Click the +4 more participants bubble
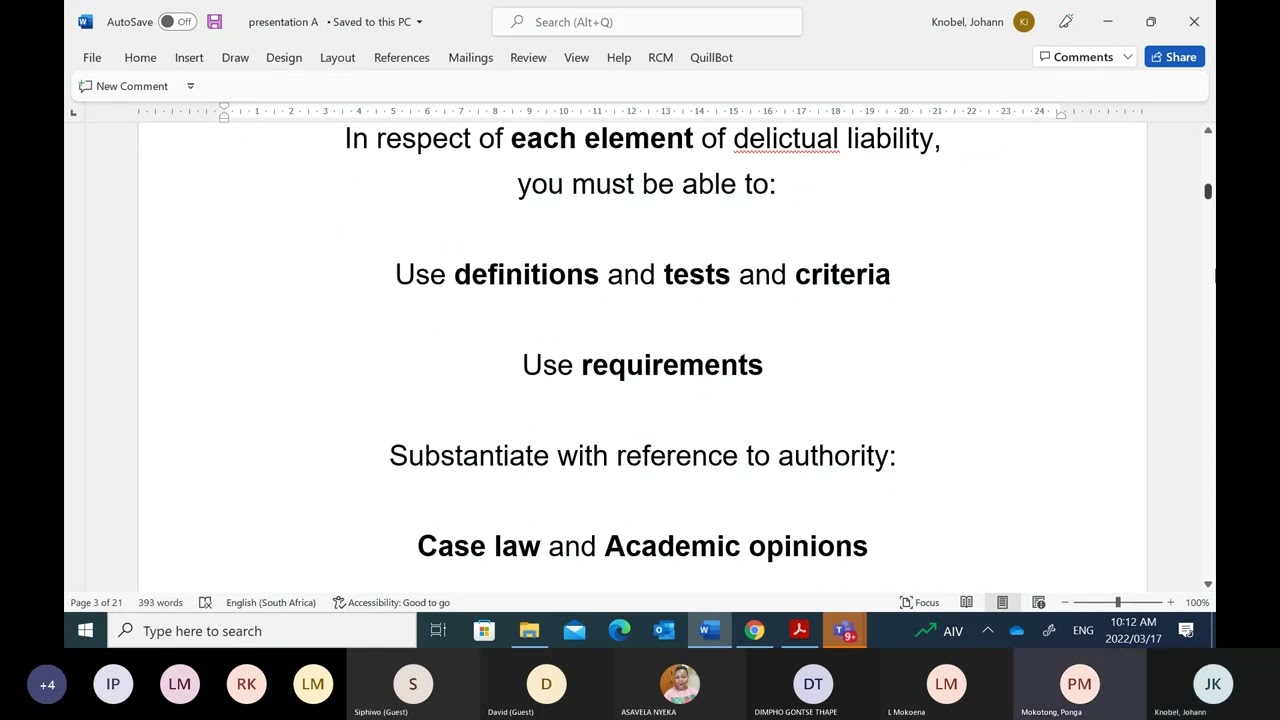The image size is (1280, 720). (47, 685)
